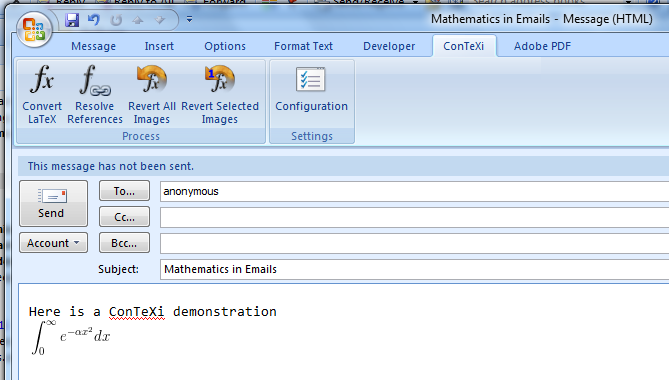Send the email message

pos(53,203)
